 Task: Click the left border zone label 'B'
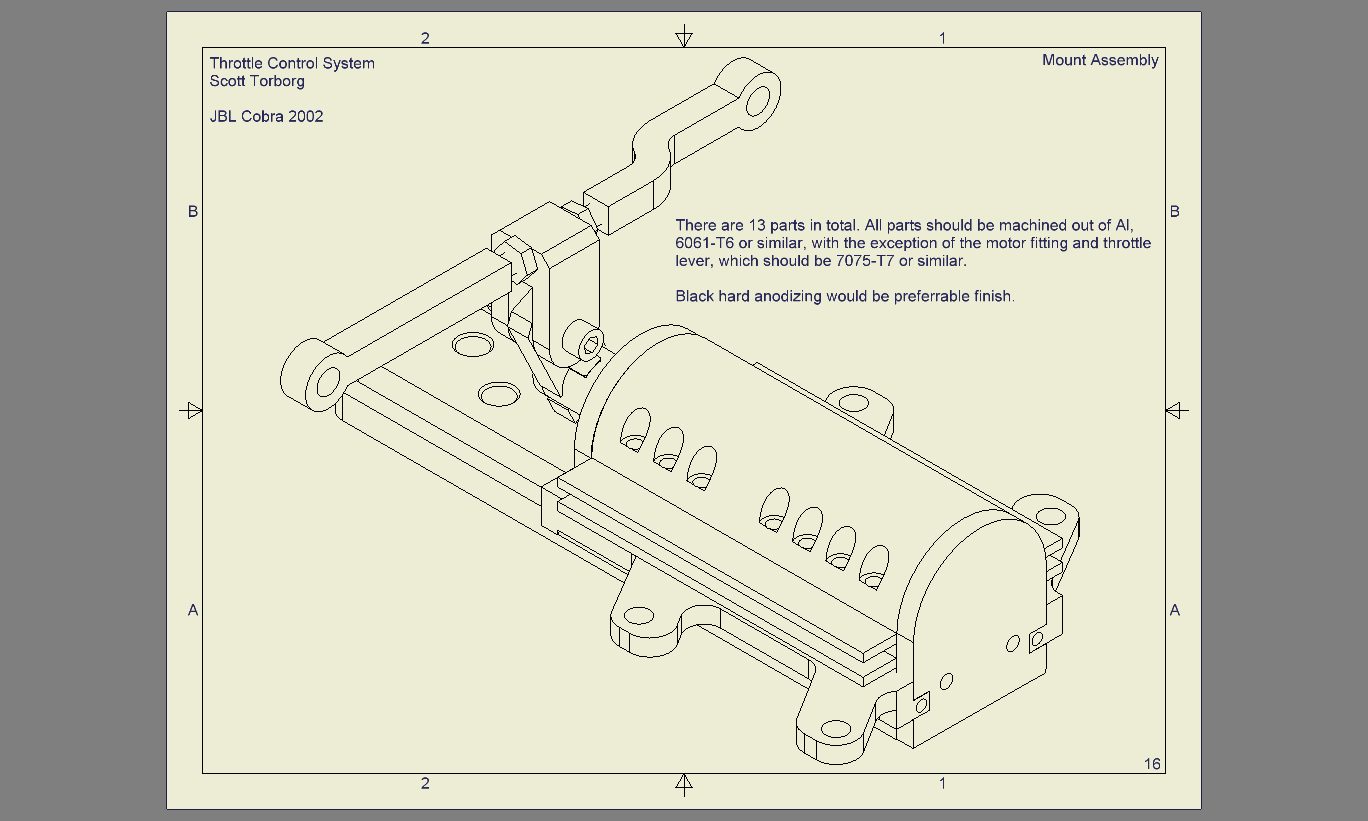193,211
